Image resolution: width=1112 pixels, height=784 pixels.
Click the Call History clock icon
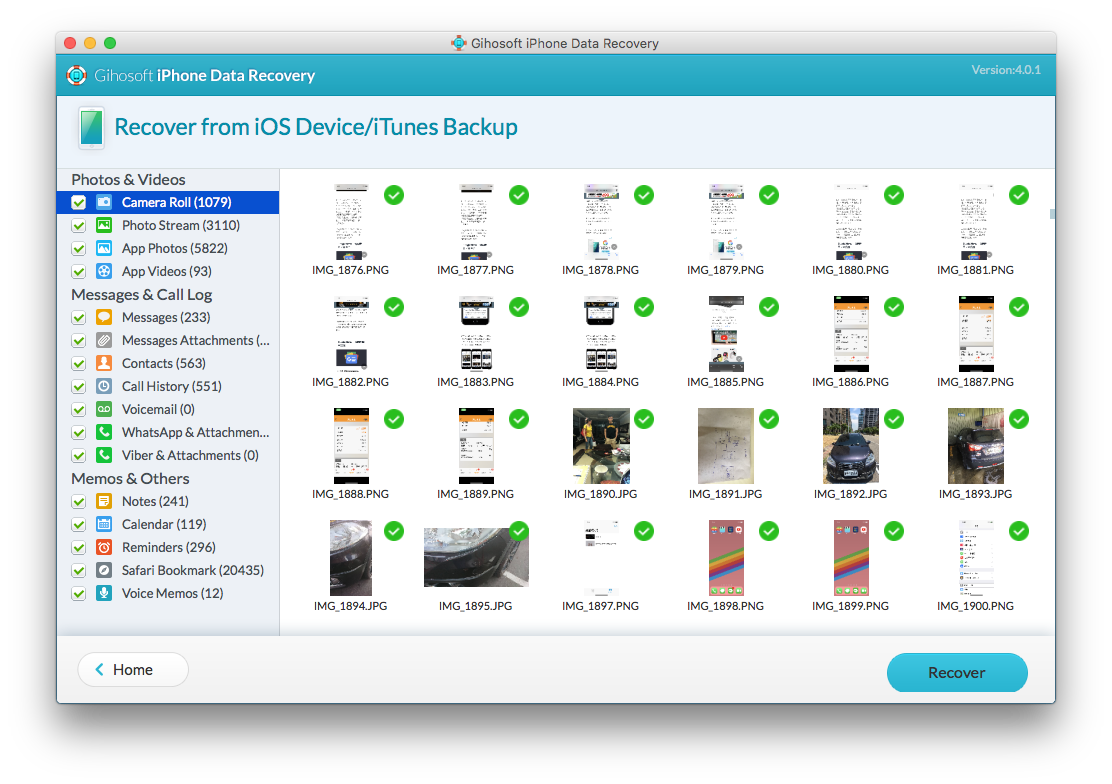coord(104,386)
